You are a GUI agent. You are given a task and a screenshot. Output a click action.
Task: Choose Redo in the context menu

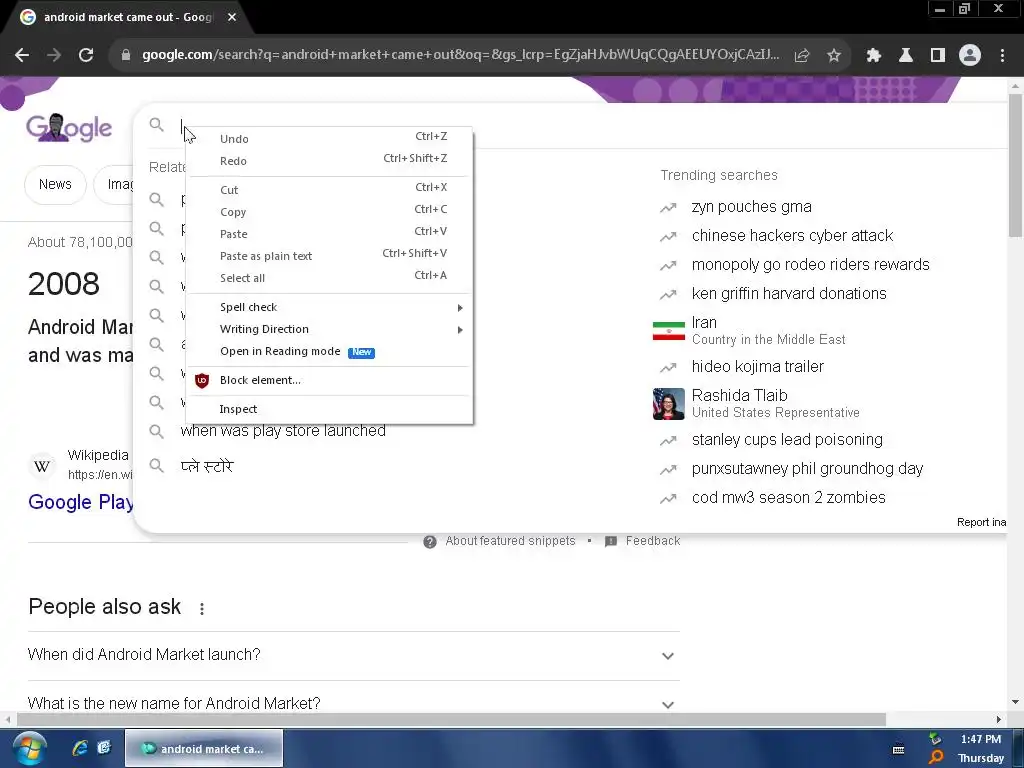coord(330,161)
